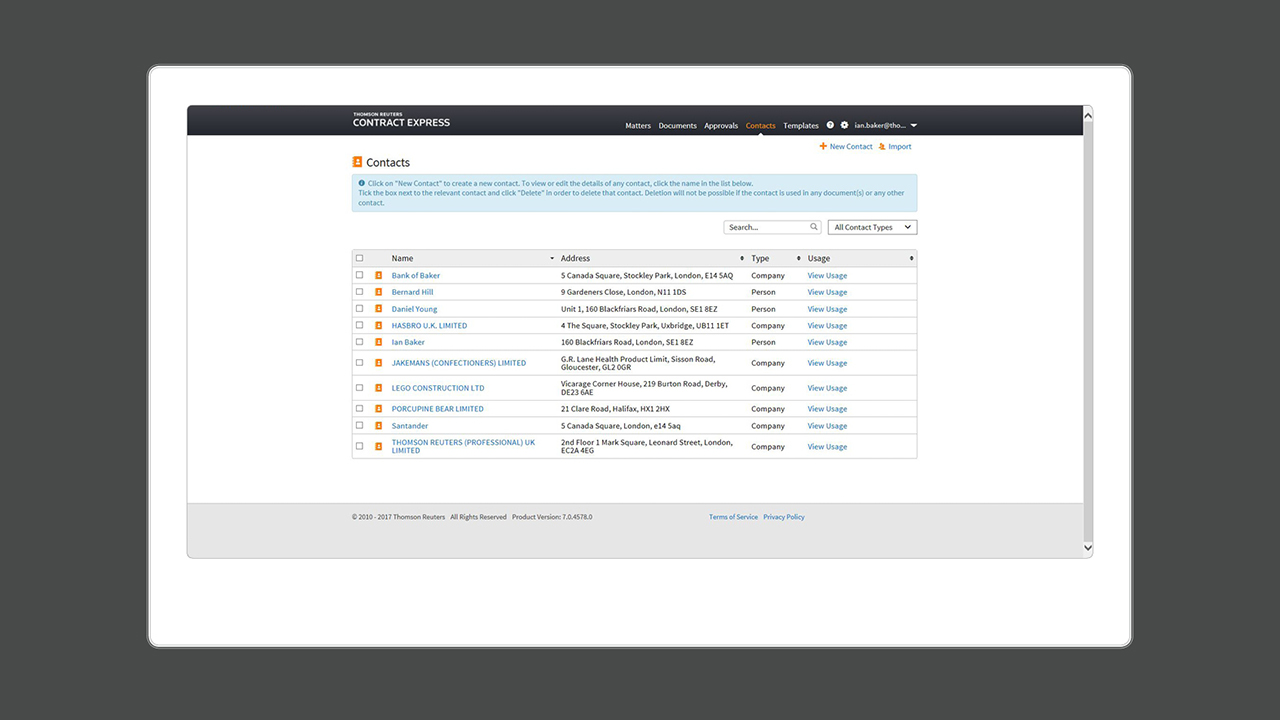This screenshot has width=1280, height=720.
Task: Click the scrollbar down arrow
Action: coord(1088,548)
